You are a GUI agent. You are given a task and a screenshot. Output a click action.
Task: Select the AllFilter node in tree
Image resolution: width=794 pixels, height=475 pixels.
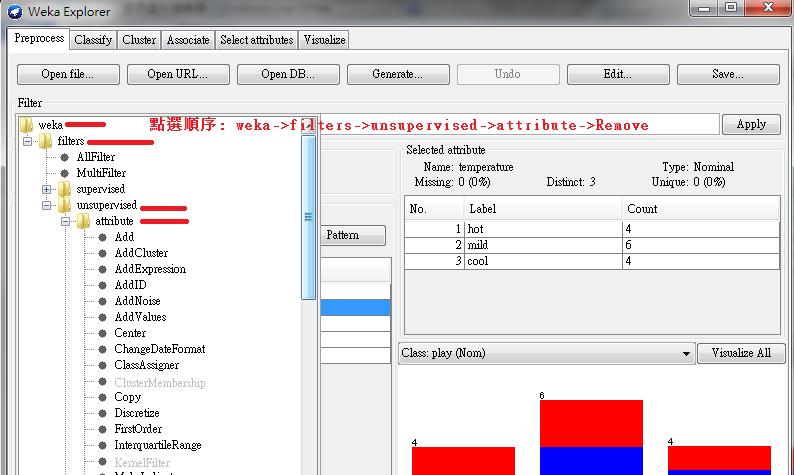click(x=96, y=157)
